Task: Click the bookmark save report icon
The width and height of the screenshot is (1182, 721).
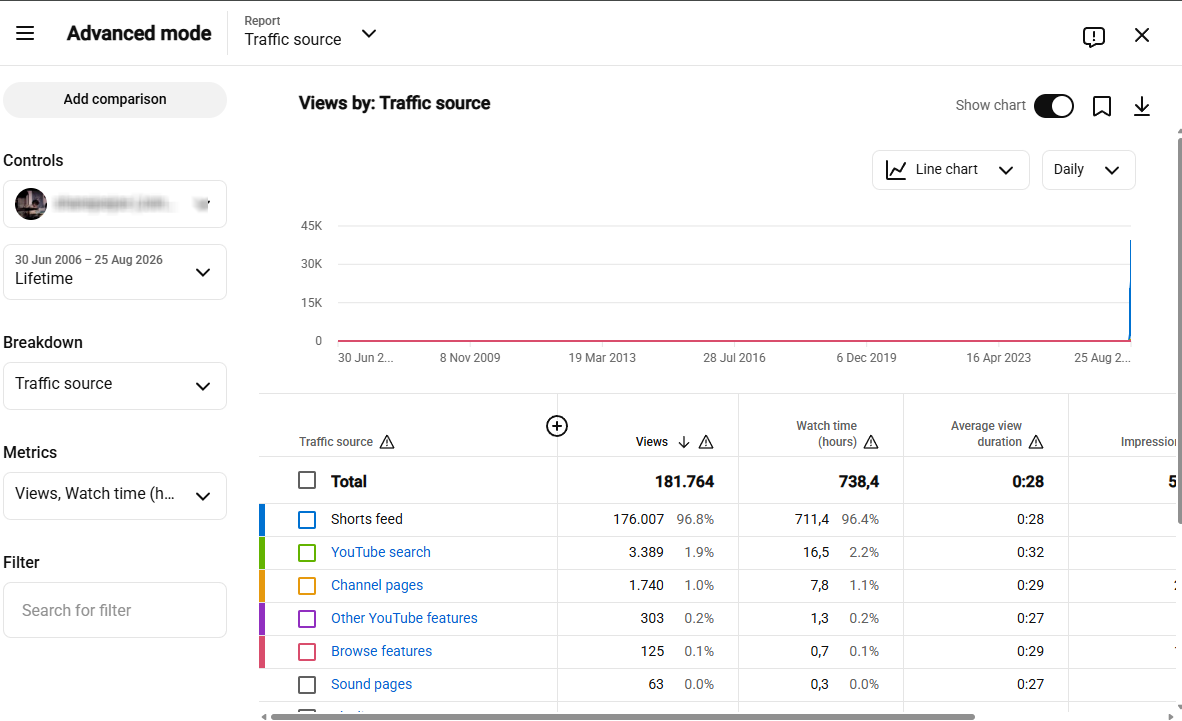Action: click(x=1101, y=106)
